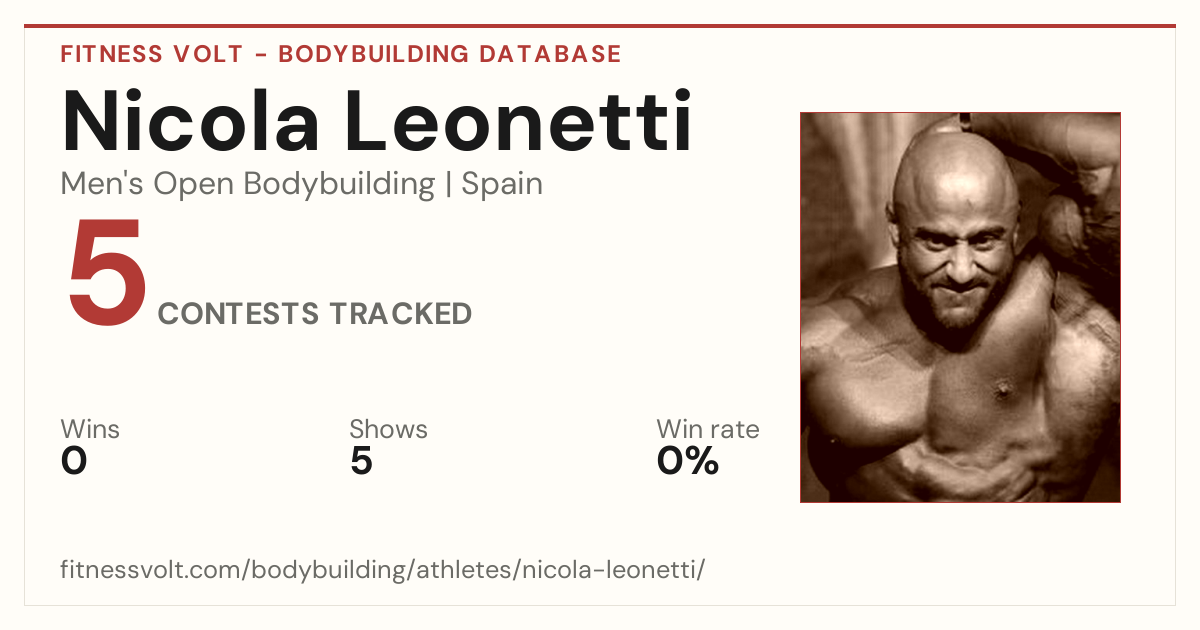Click the pipe separator before Spain
The width and height of the screenshot is (1200, 630).
(x=448, y=185)
